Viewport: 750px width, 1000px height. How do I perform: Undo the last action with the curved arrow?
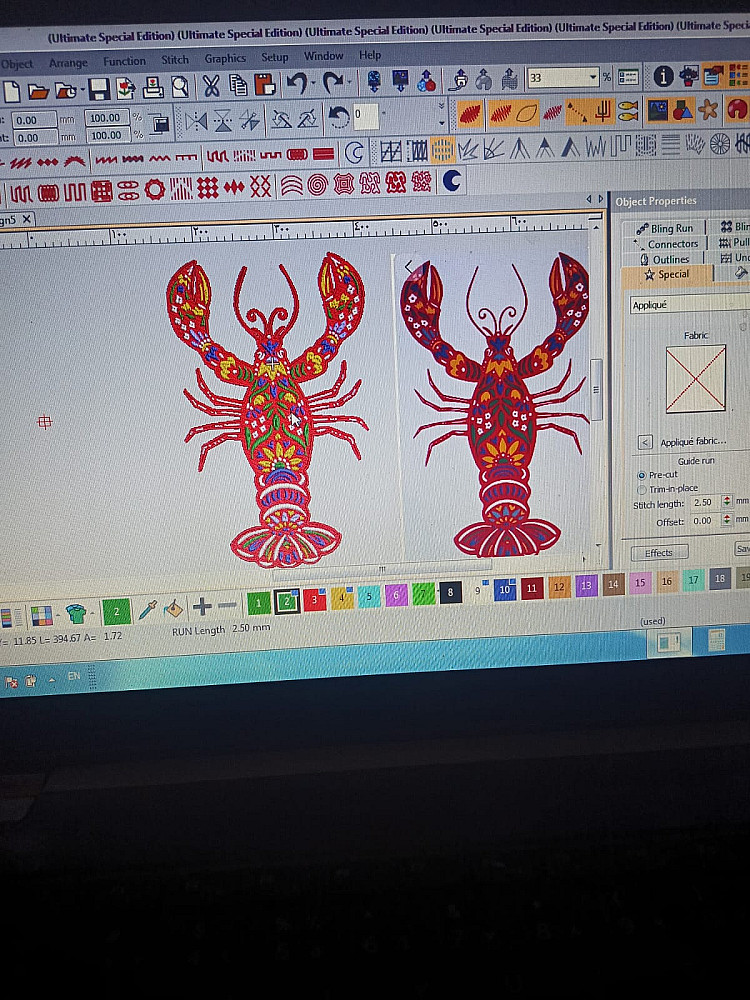(297, 84)
